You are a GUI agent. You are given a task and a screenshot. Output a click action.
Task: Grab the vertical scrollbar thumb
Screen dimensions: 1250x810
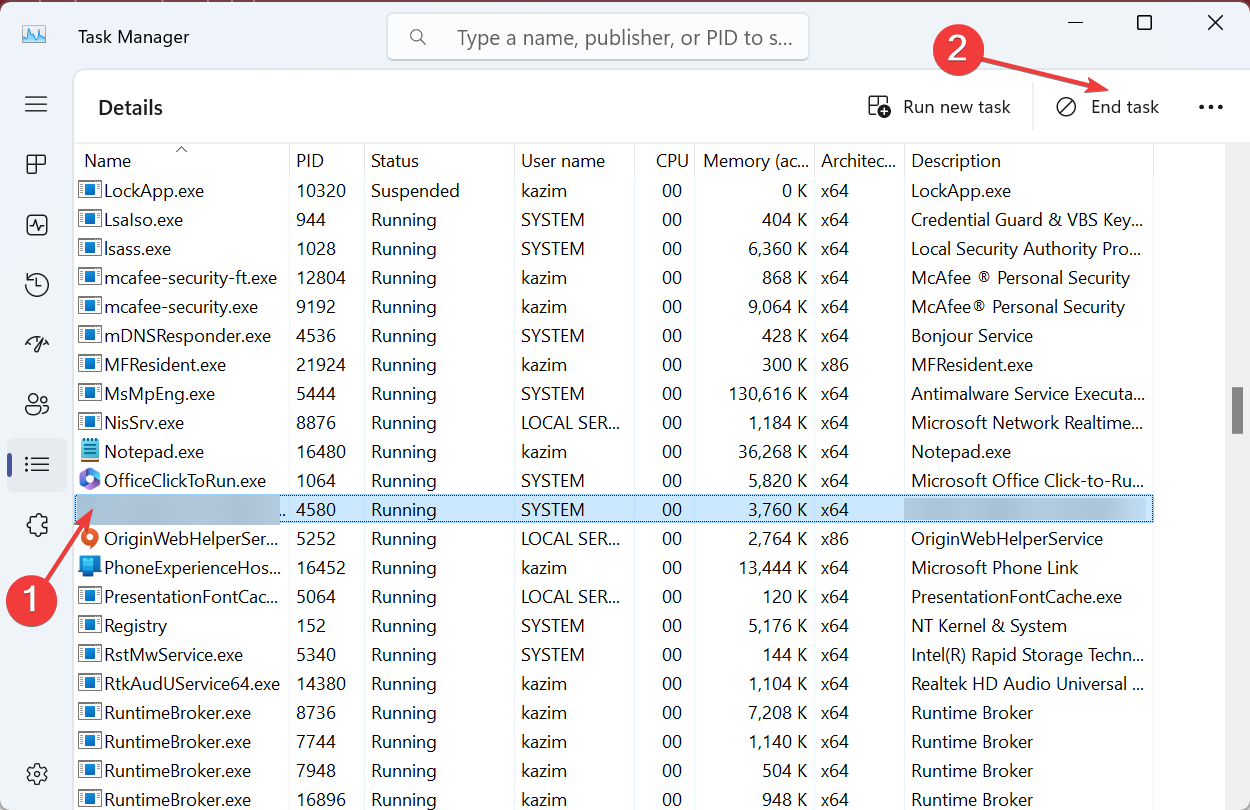coord(1238,410)
